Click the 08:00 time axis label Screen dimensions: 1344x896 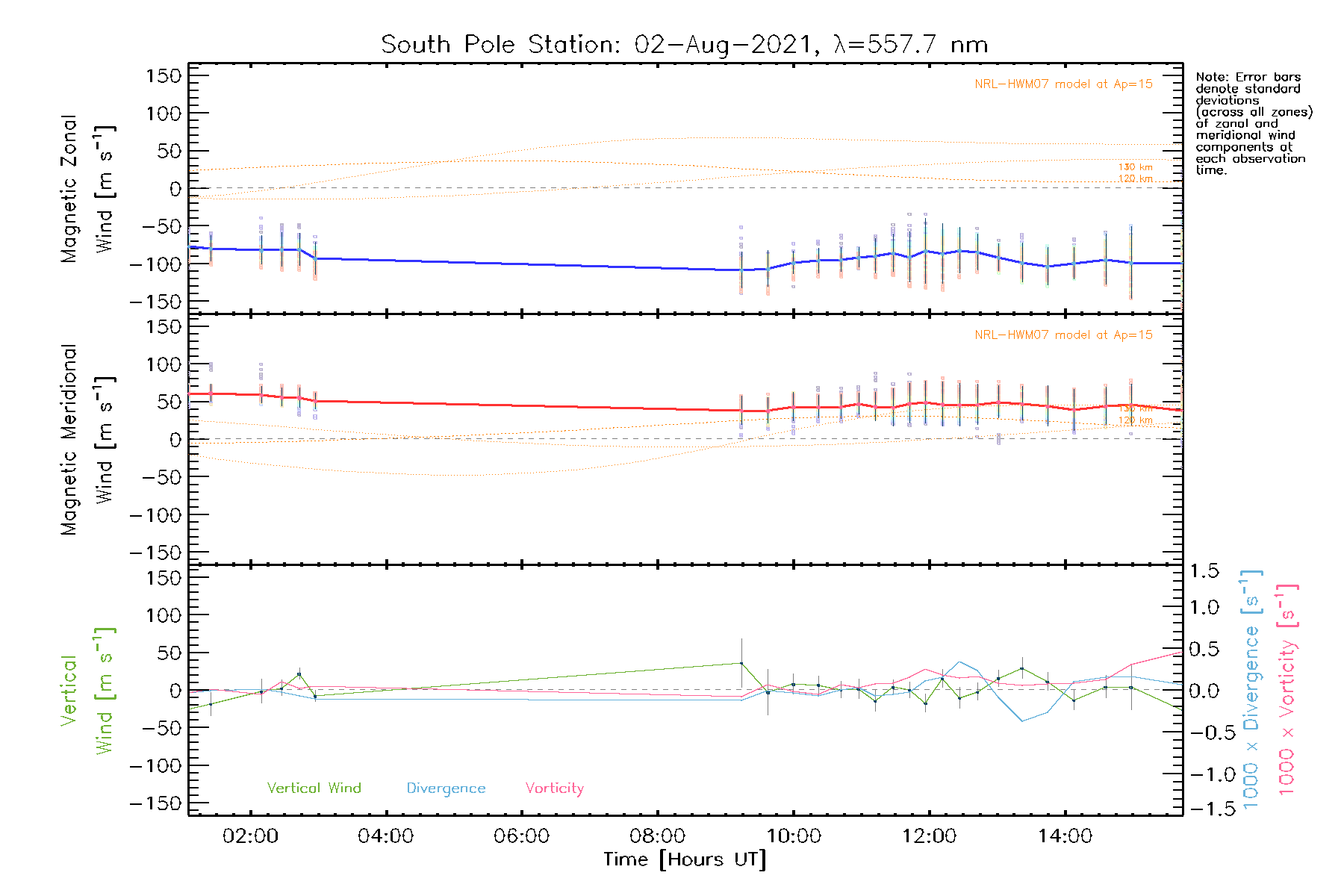(657, 836)
